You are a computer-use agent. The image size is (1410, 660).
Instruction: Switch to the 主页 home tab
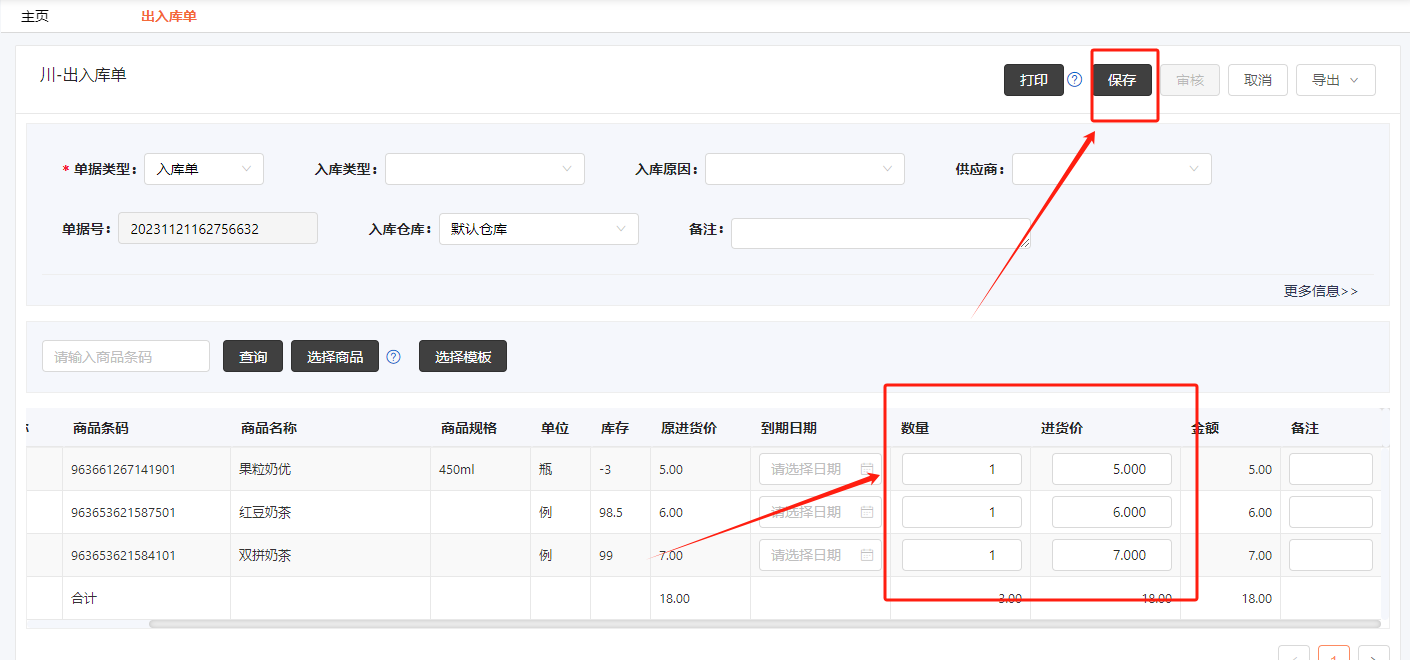tap(35, 16)
